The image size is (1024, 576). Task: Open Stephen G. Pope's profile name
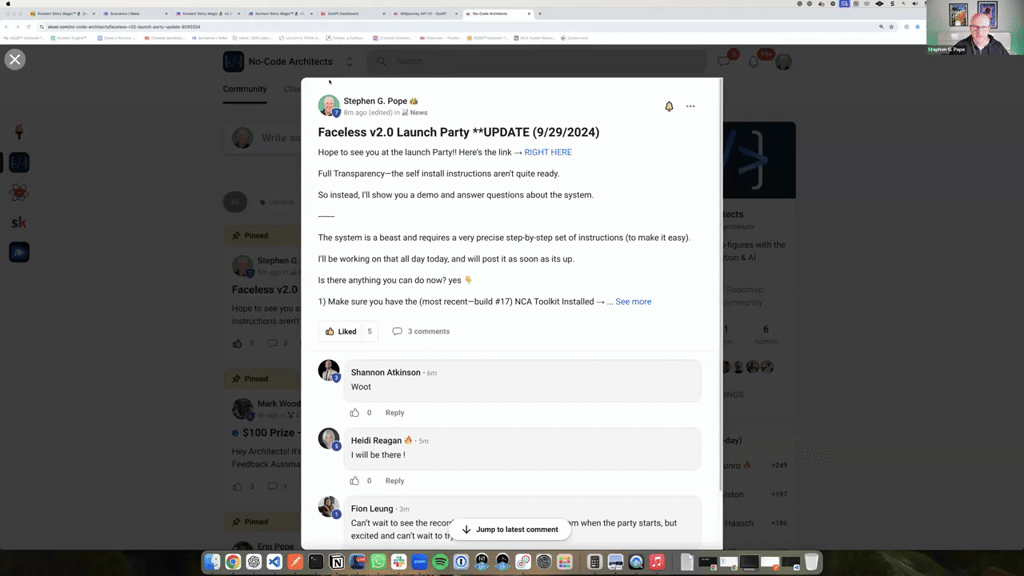375,101
